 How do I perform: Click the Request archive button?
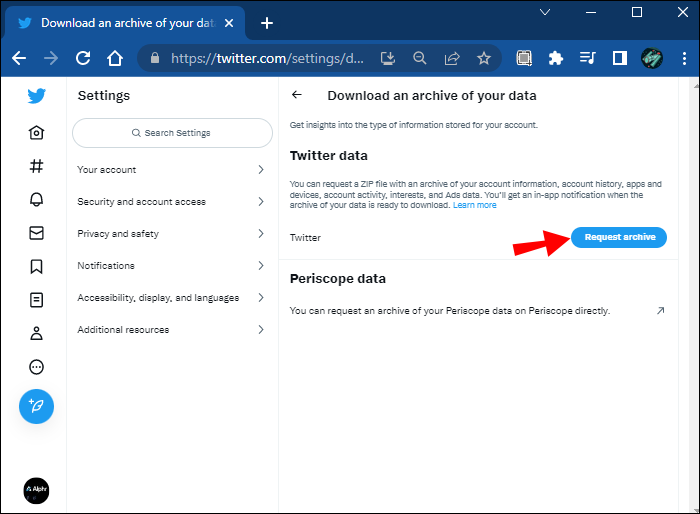click(x=619, y=237)
